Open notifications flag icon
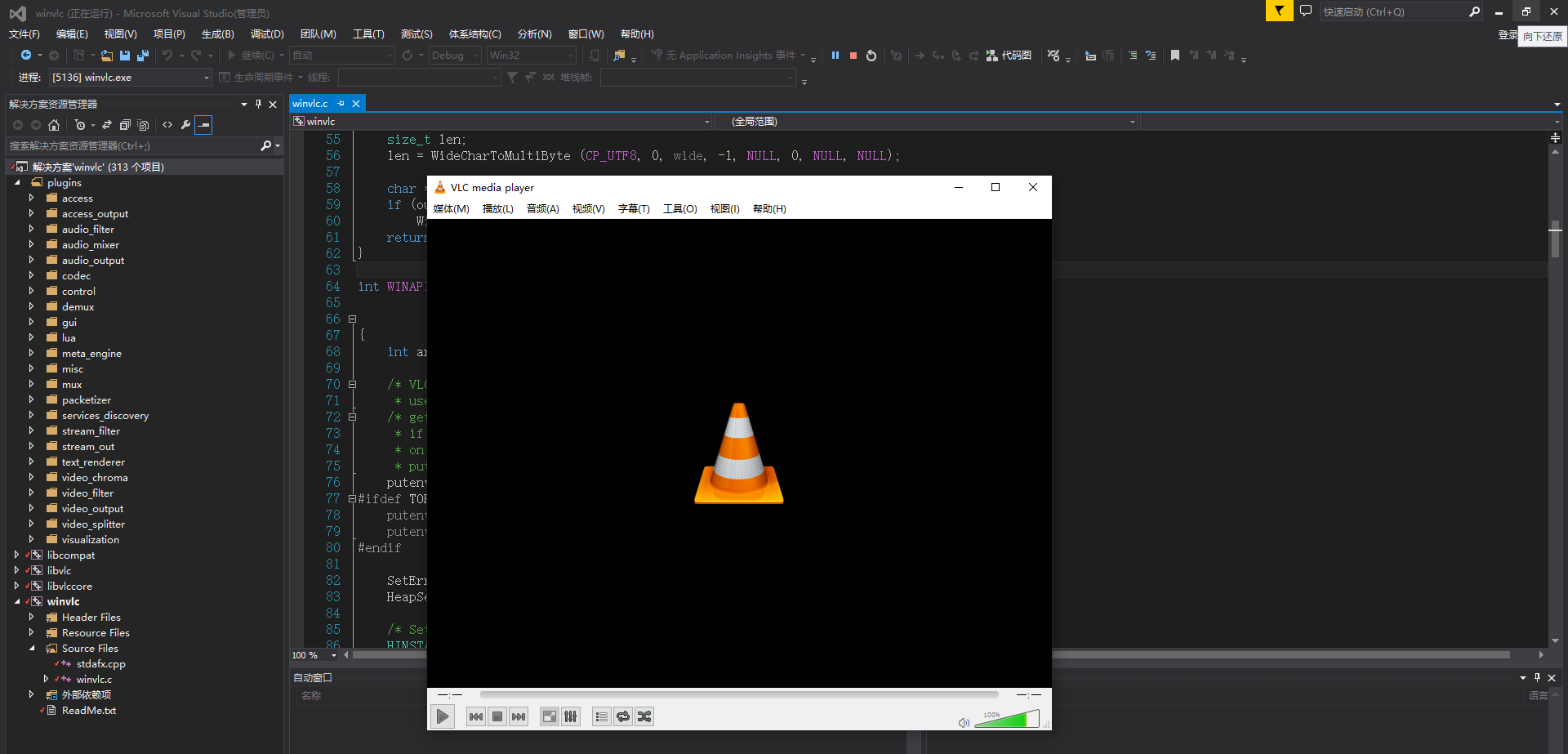This screenshot has width=1568, height=754. click(1279, 11)
